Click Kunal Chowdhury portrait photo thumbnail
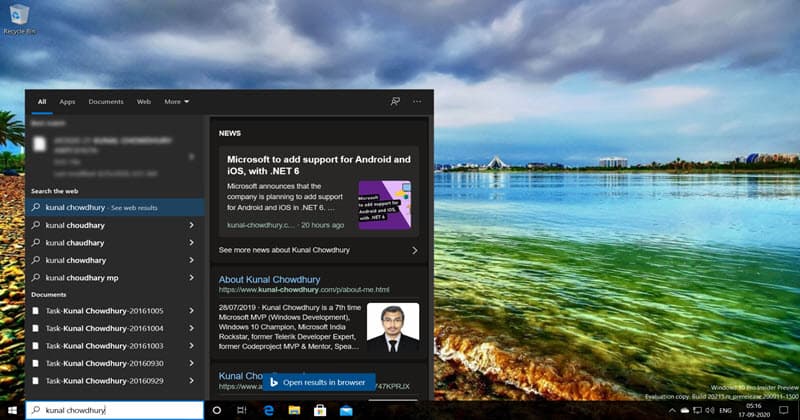 (x=393, y=328)
